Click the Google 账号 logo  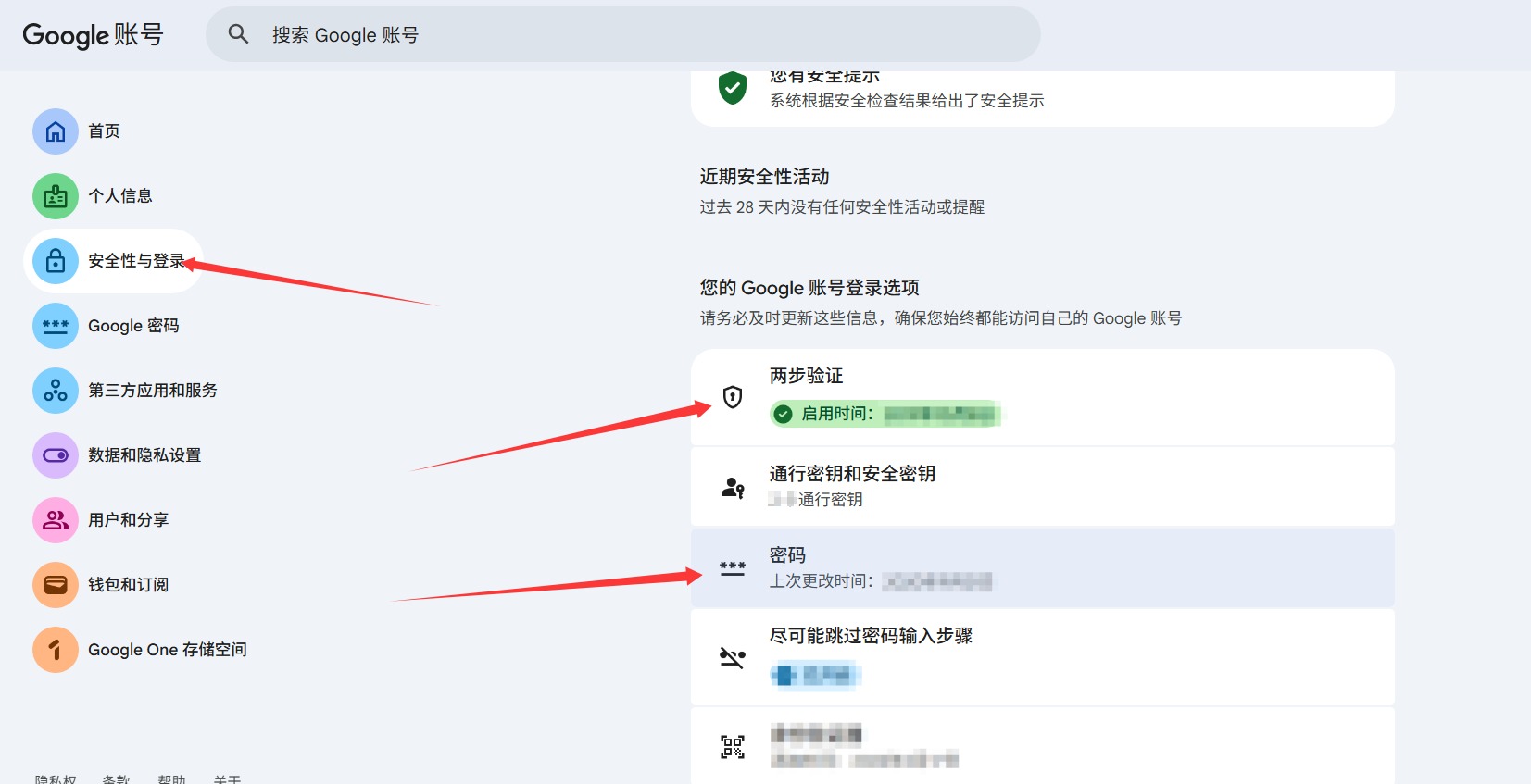point(93,35)
